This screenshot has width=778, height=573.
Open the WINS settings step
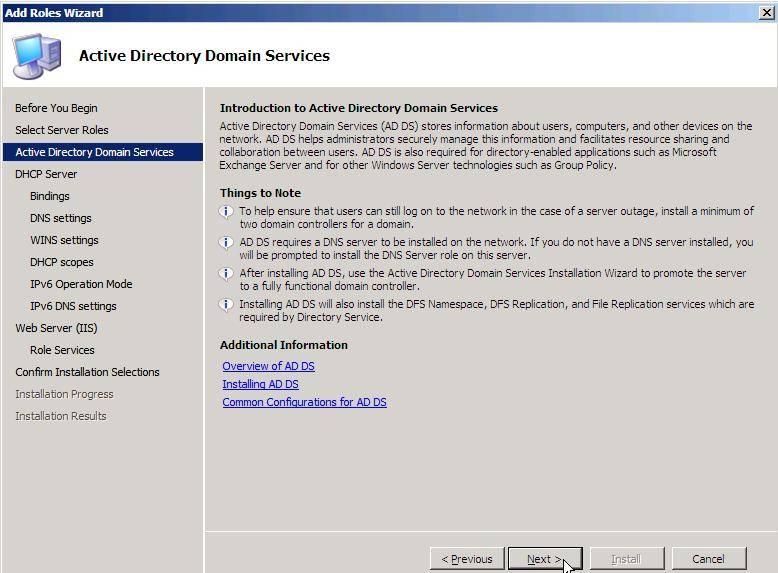point(64,240)
